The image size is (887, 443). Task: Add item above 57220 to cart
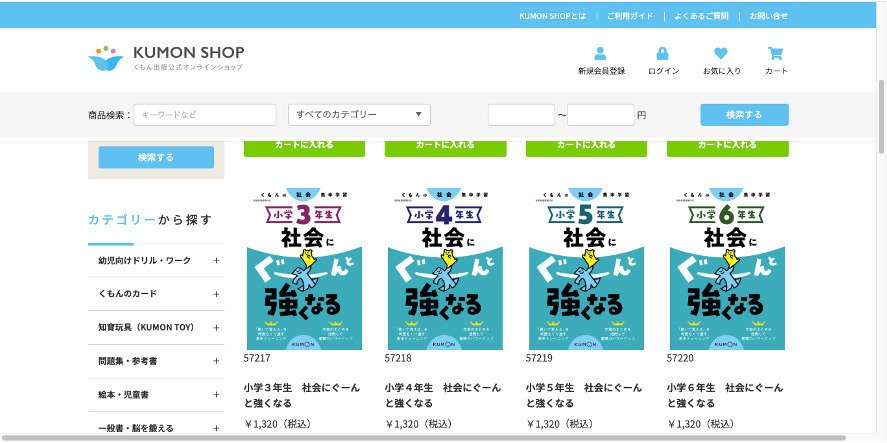[x=727, y=147]
